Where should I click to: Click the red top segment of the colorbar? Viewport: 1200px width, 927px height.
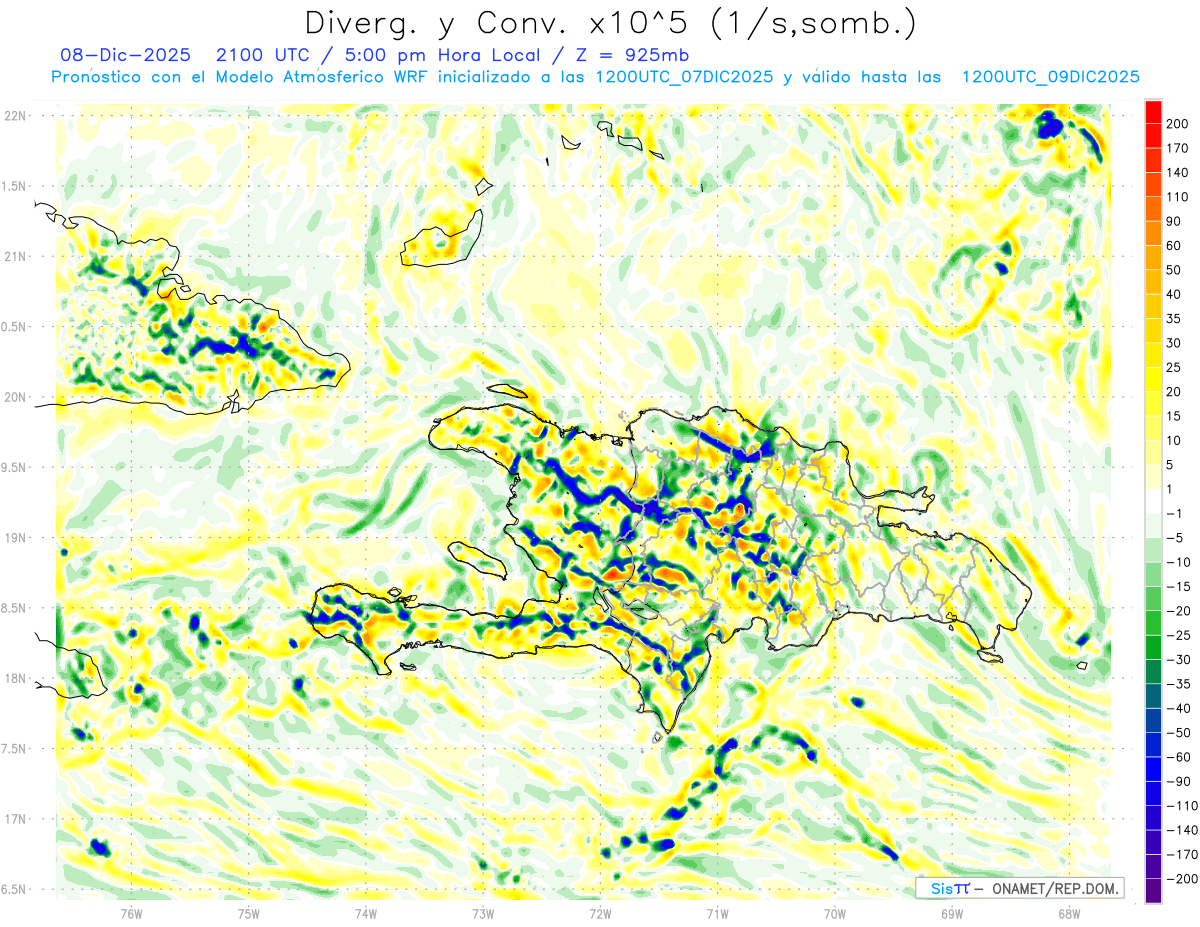(x=1153, y=110)
